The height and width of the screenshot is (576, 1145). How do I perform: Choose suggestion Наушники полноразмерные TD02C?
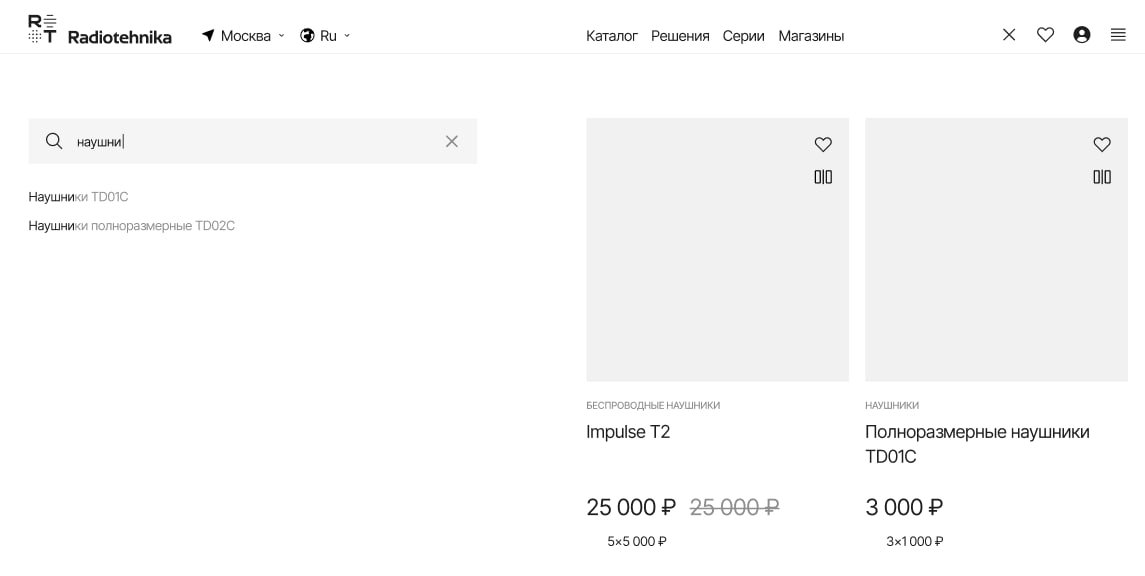(132, 226)
